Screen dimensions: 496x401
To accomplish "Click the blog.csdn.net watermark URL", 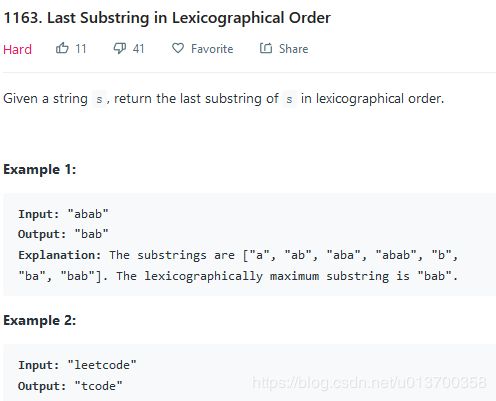I will point(369,383).
